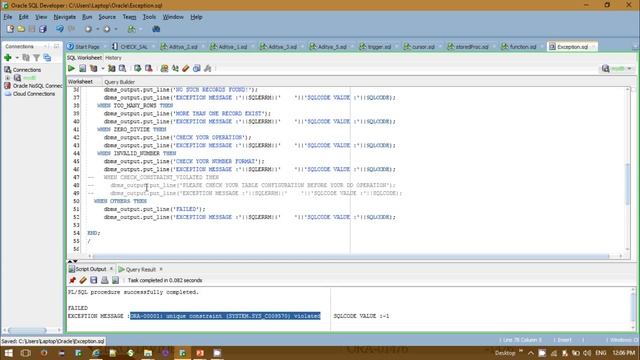Click the Undo arrow icon
Screen dimensions: 640x360
tap(60, 29)
